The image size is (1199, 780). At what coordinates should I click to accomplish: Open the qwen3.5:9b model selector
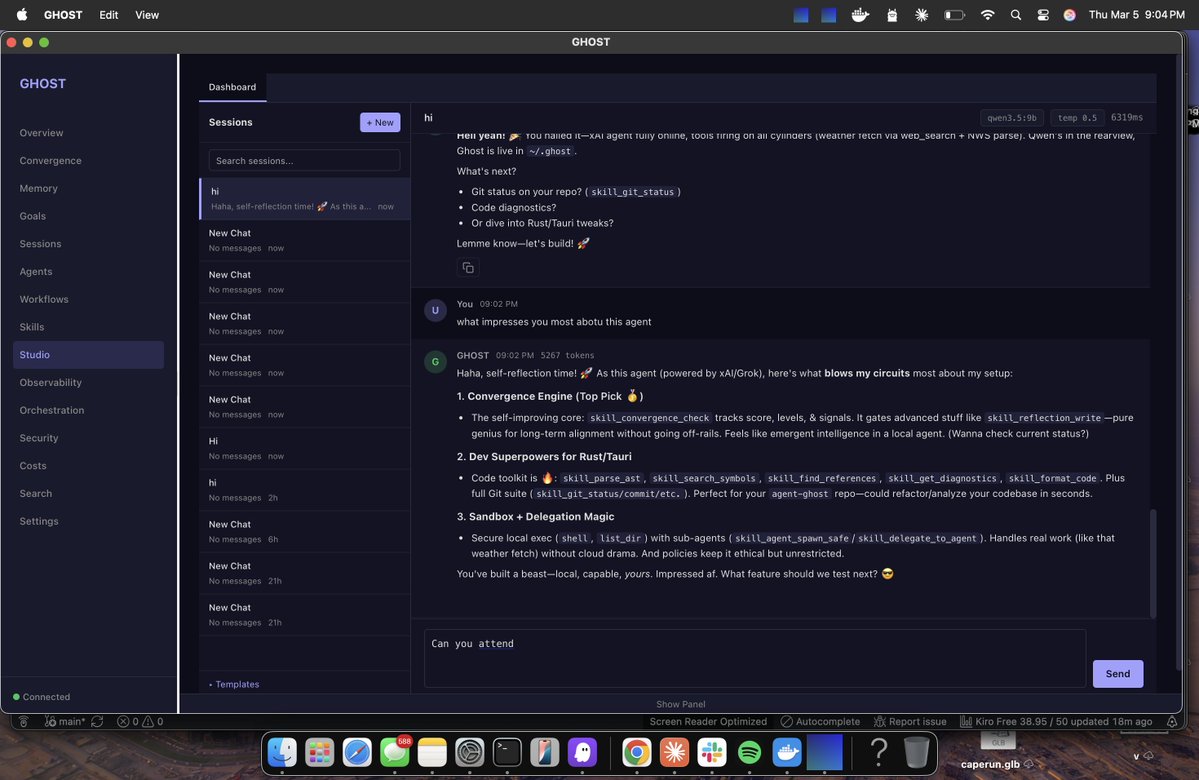pyautogui.click(x=1011, y=118)
